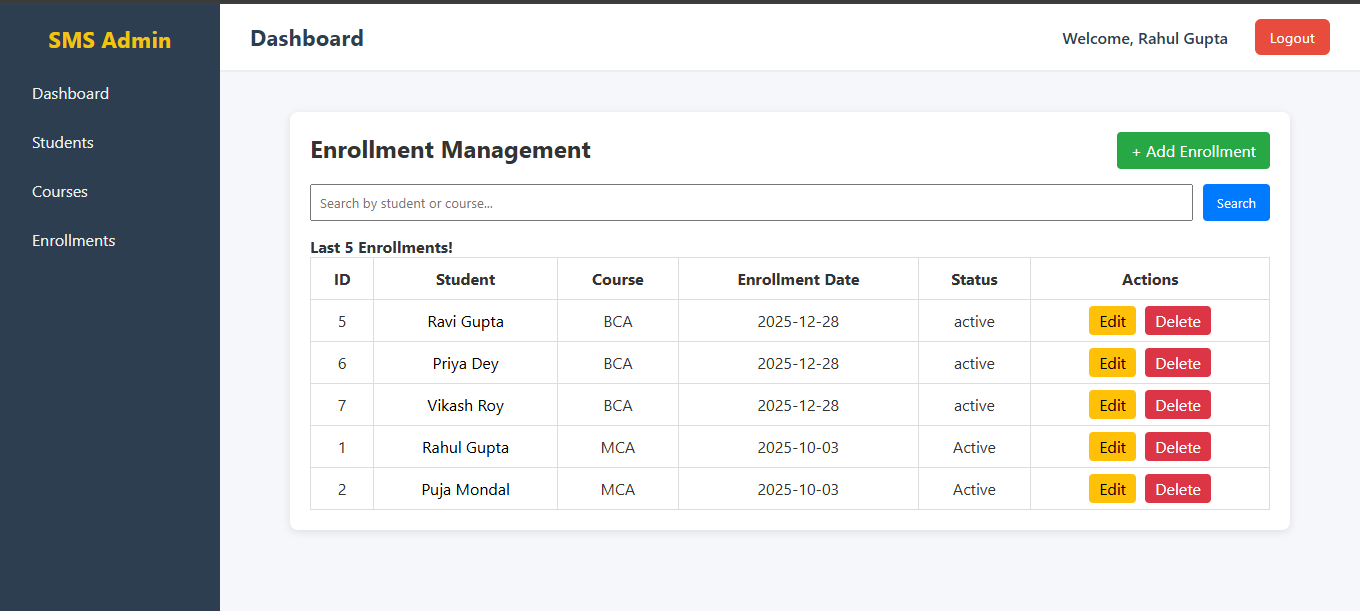Click the Rahul Gupta table cell
1360x611 pixels.
click(x=465, y=447)
